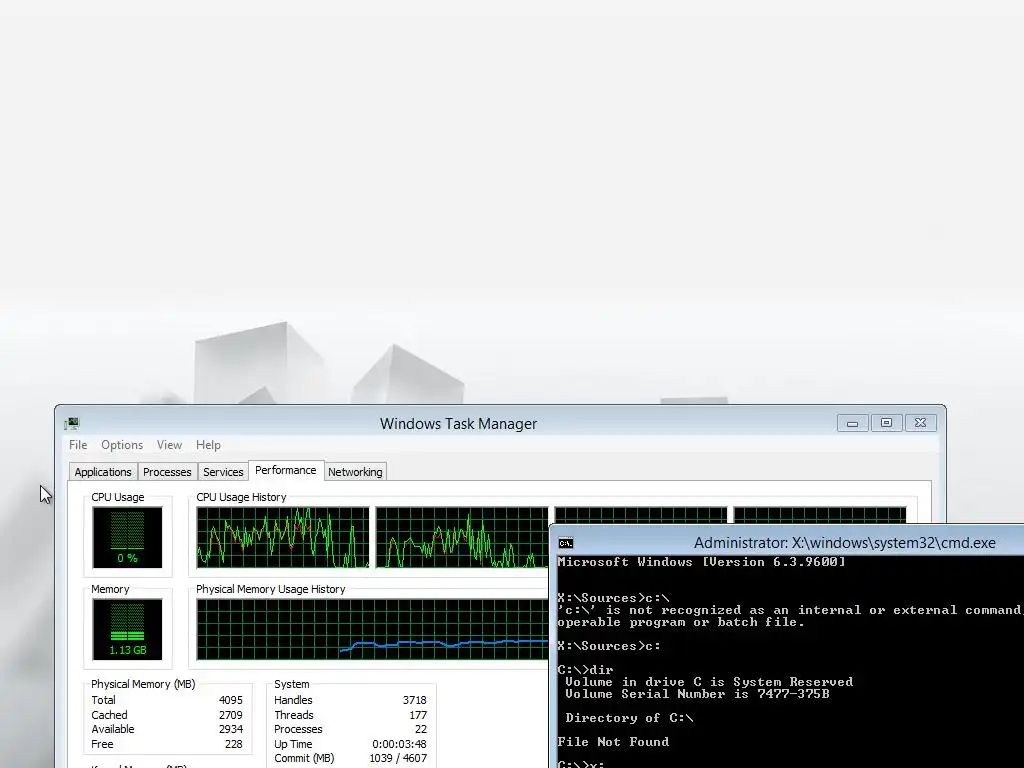The image size is (1024, 768).
Task: Maximize the Windows Task Manager window
Action: point(886,423)
